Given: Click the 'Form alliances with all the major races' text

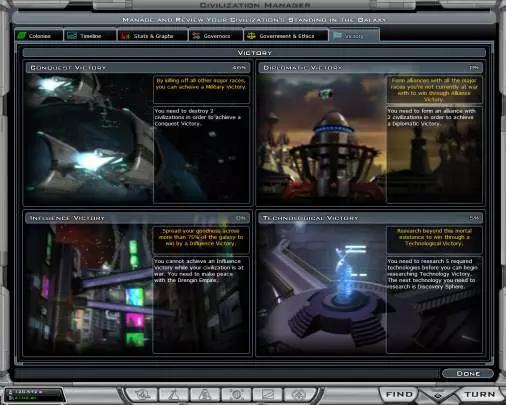Looking at the screenshot, I should pyautogui.click(x=434, y=90).
